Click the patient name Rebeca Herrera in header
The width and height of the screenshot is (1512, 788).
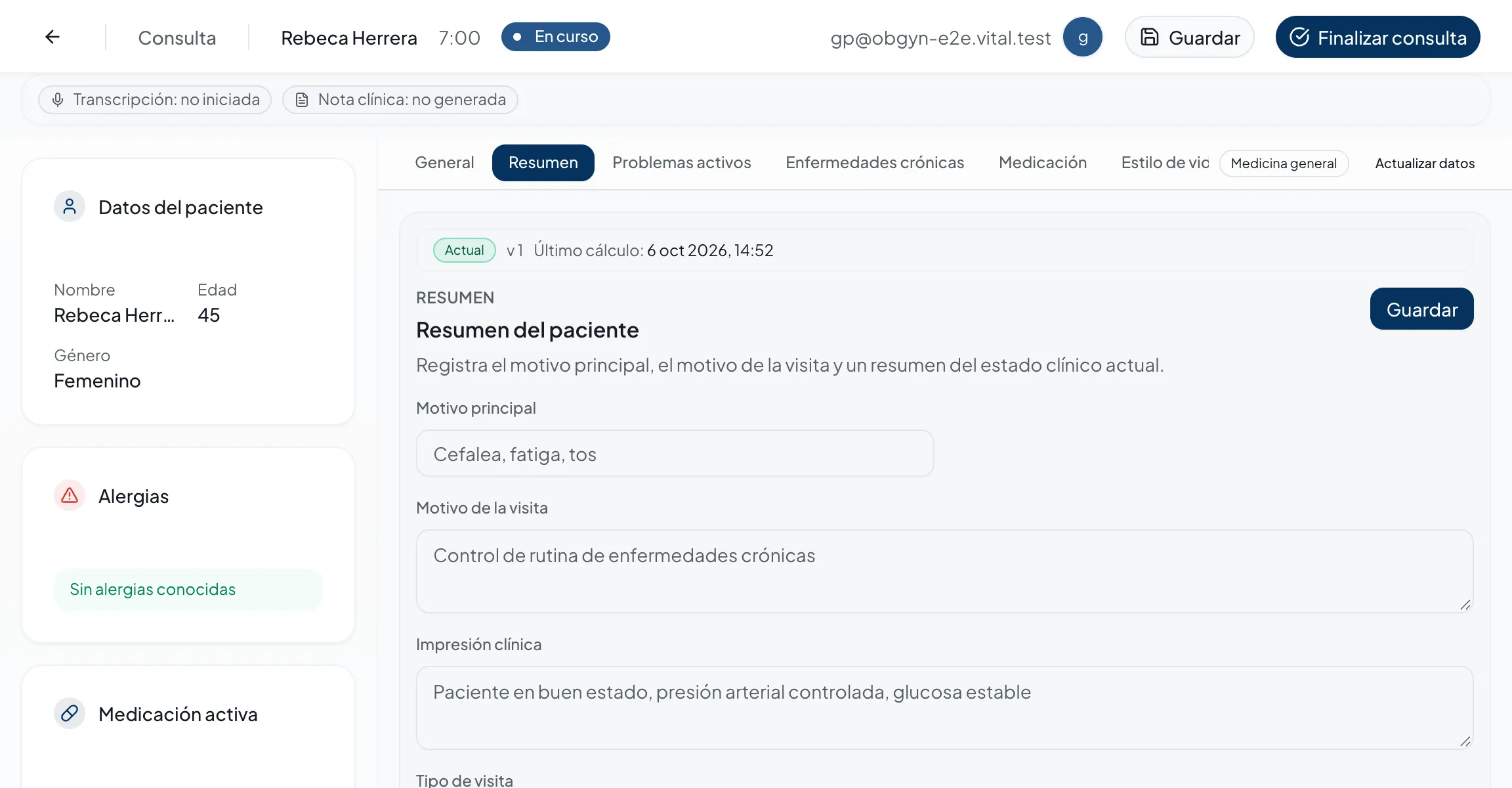pyautogui.click(x=349, y=37)
